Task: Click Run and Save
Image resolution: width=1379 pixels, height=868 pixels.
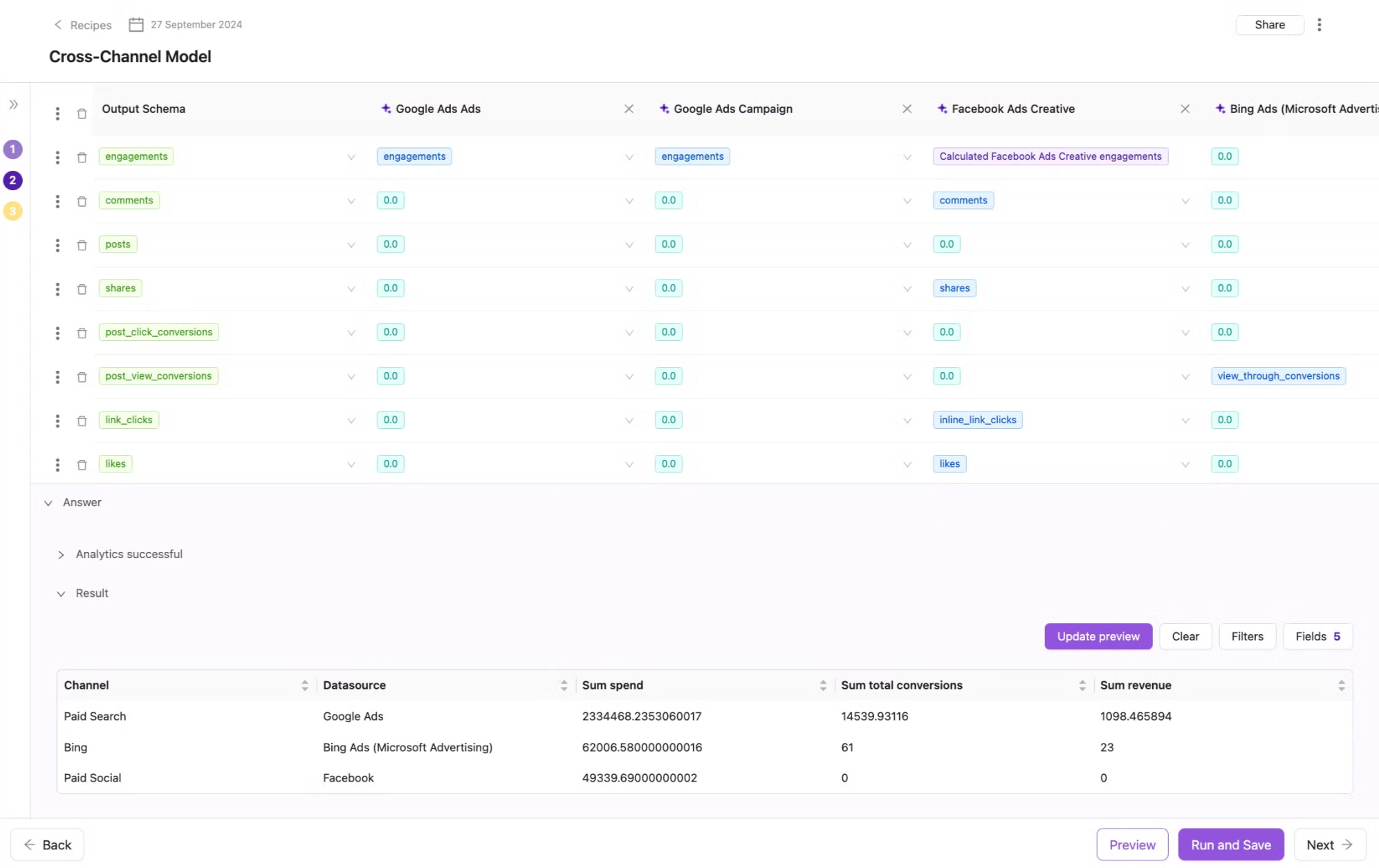Action: point(1231,844)
